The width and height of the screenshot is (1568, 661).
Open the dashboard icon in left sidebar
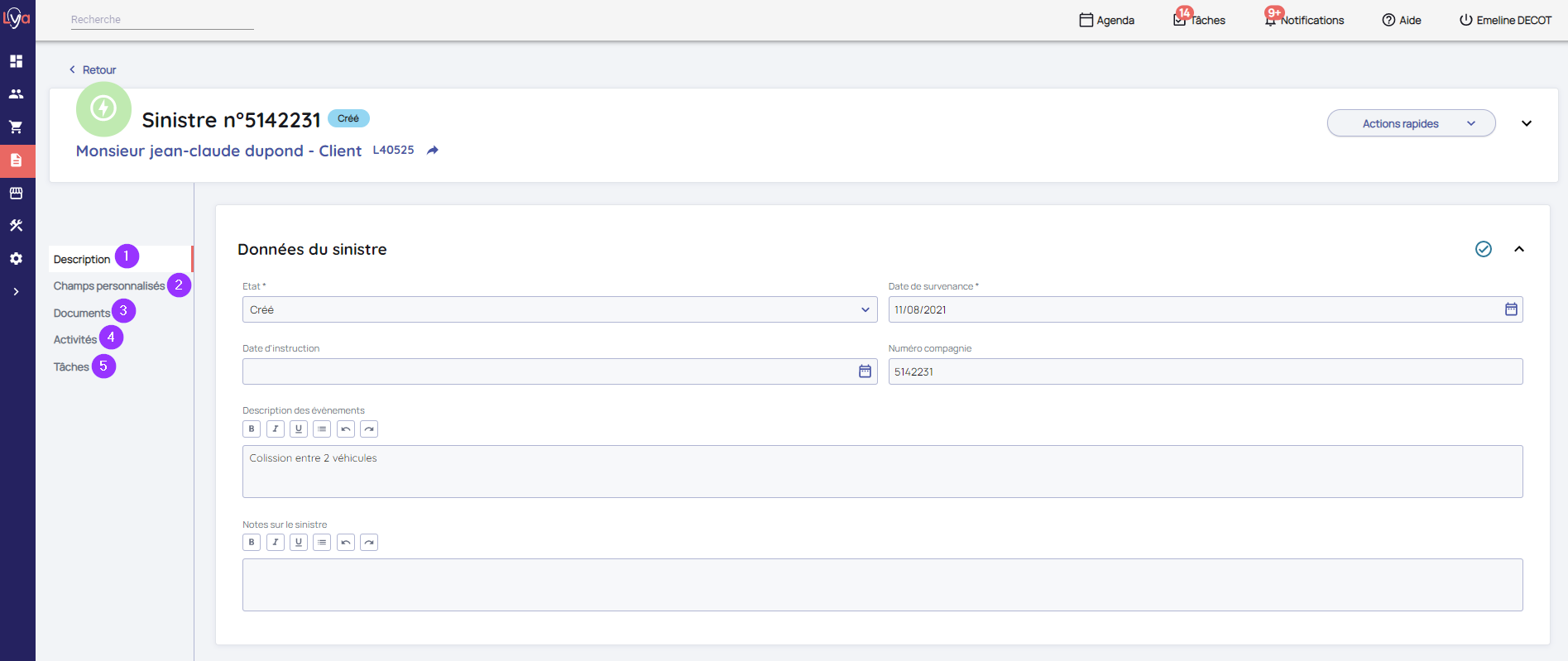(x=16, y=61)
